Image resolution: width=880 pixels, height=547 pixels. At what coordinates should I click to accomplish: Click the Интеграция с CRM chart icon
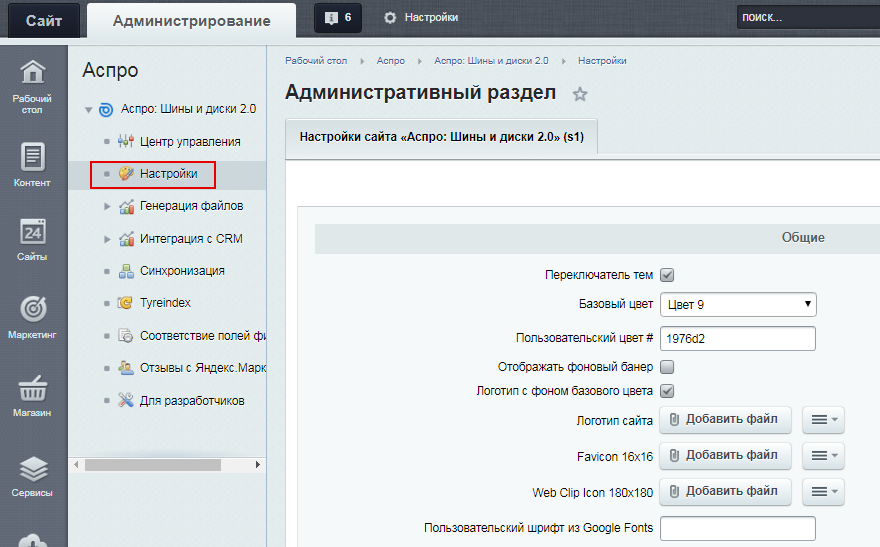coord(126,239)
